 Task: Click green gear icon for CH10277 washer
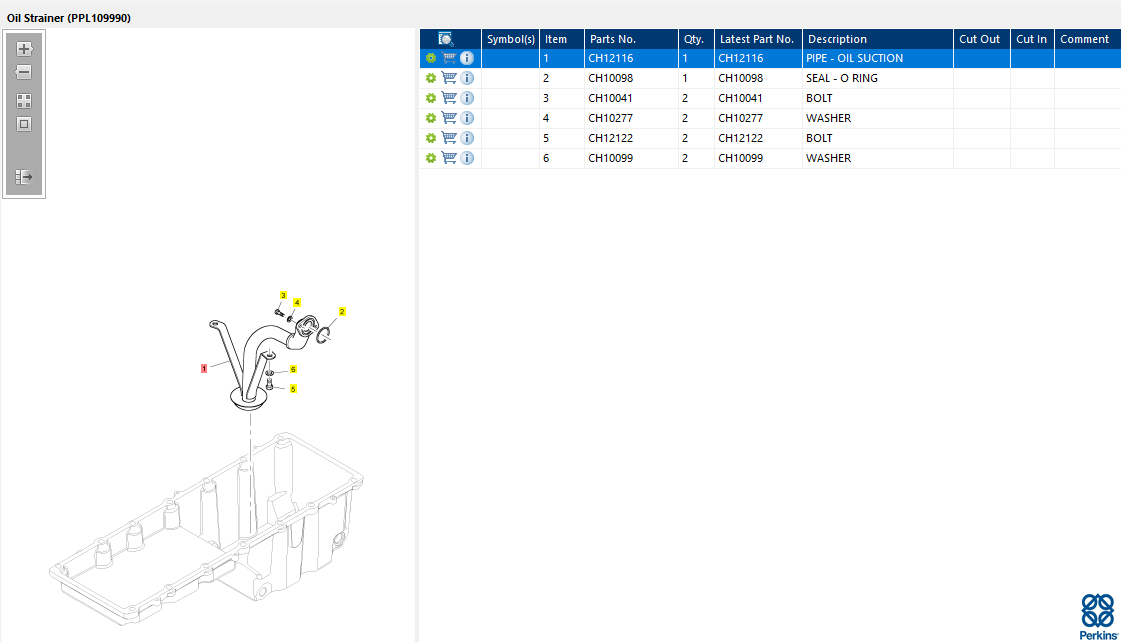click(431, 118)
